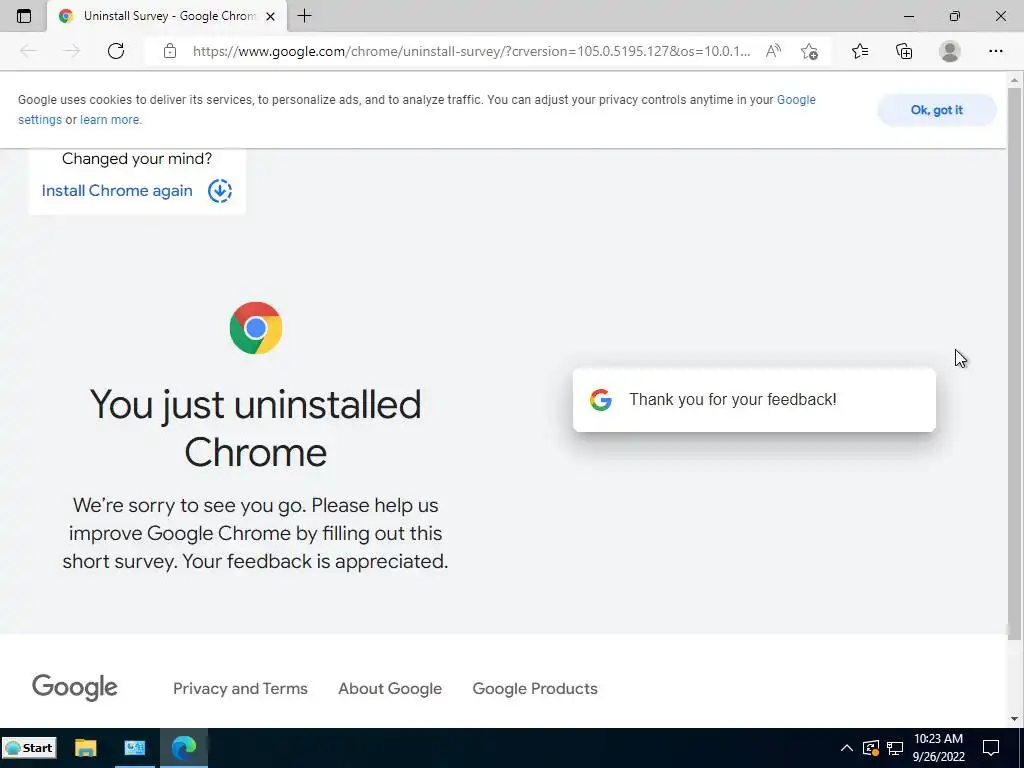Open the notification center icon
1024x768 pixels.
(x=991, y=748)
